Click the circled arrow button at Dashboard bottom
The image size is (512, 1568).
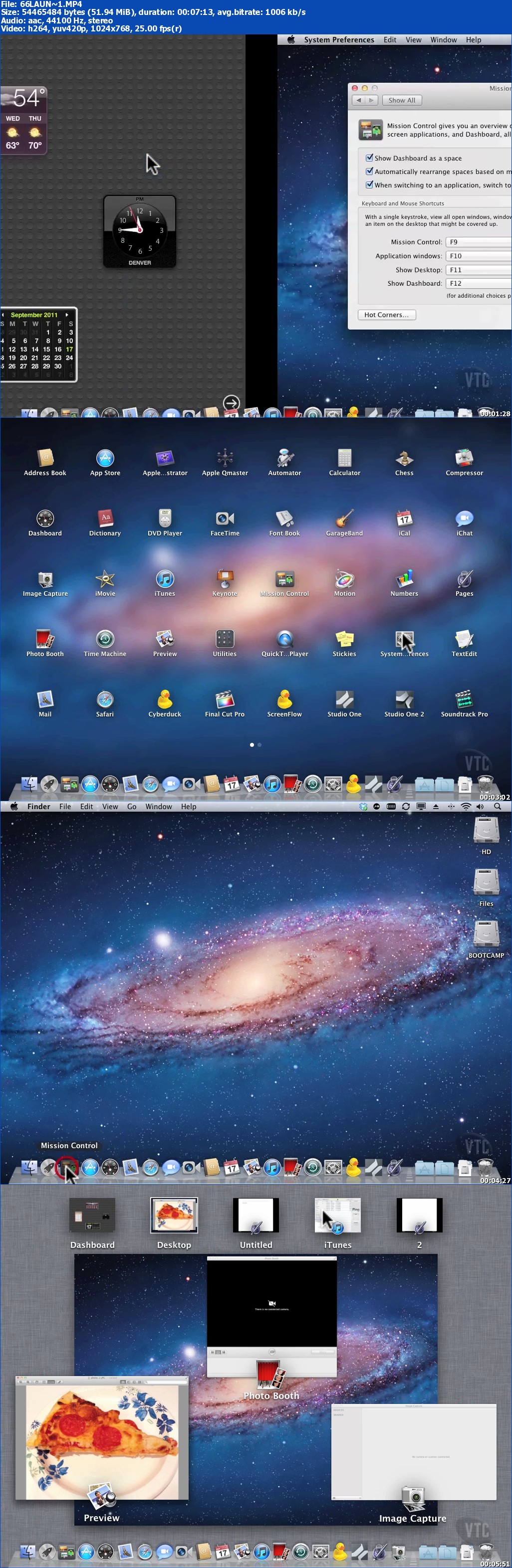coord(231,402)
